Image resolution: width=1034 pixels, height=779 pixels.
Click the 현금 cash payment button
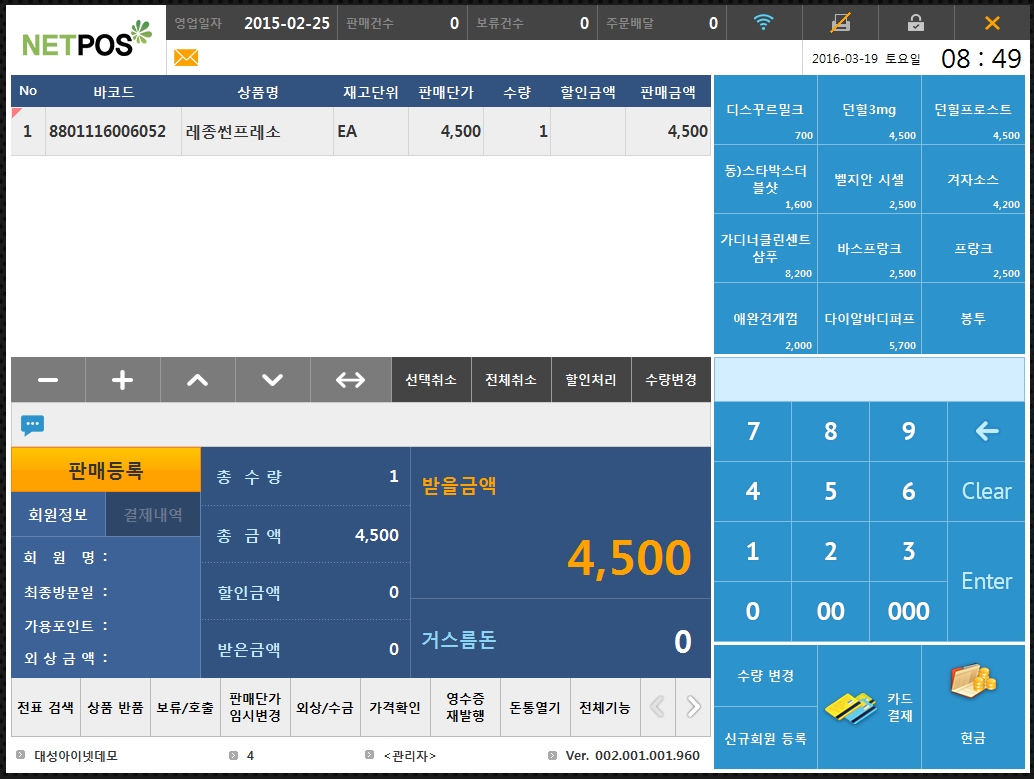(973, 707)
